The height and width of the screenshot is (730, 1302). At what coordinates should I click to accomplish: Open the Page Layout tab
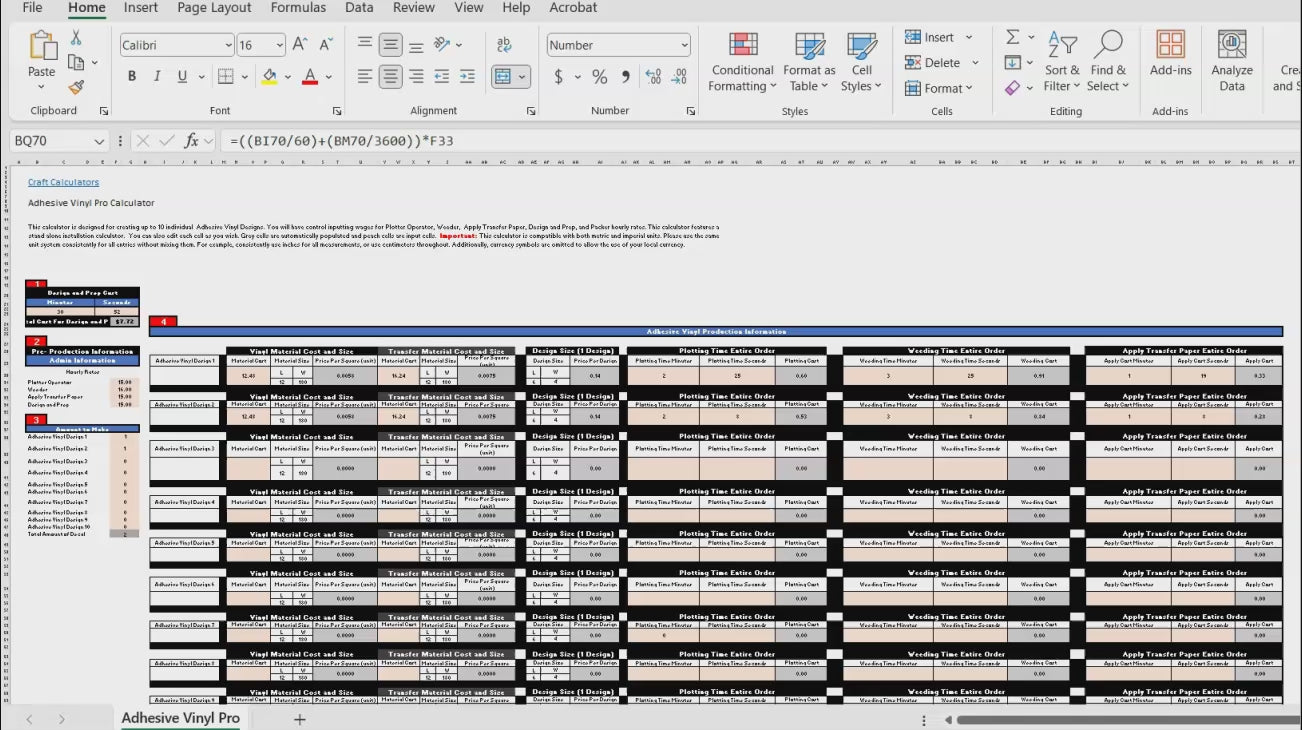coord(214,8)
